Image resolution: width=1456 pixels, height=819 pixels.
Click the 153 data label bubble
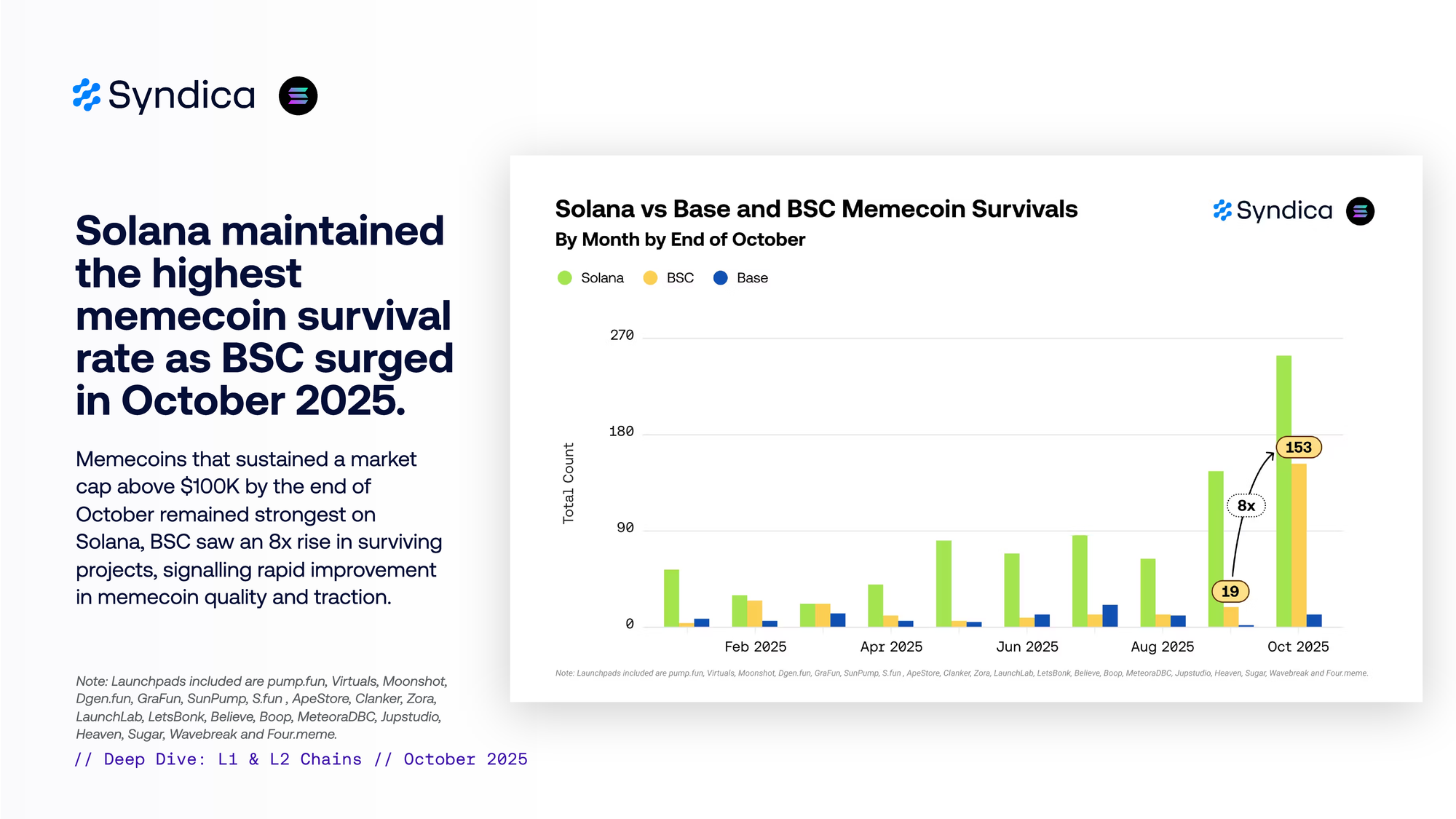[x=1298, y=447]
